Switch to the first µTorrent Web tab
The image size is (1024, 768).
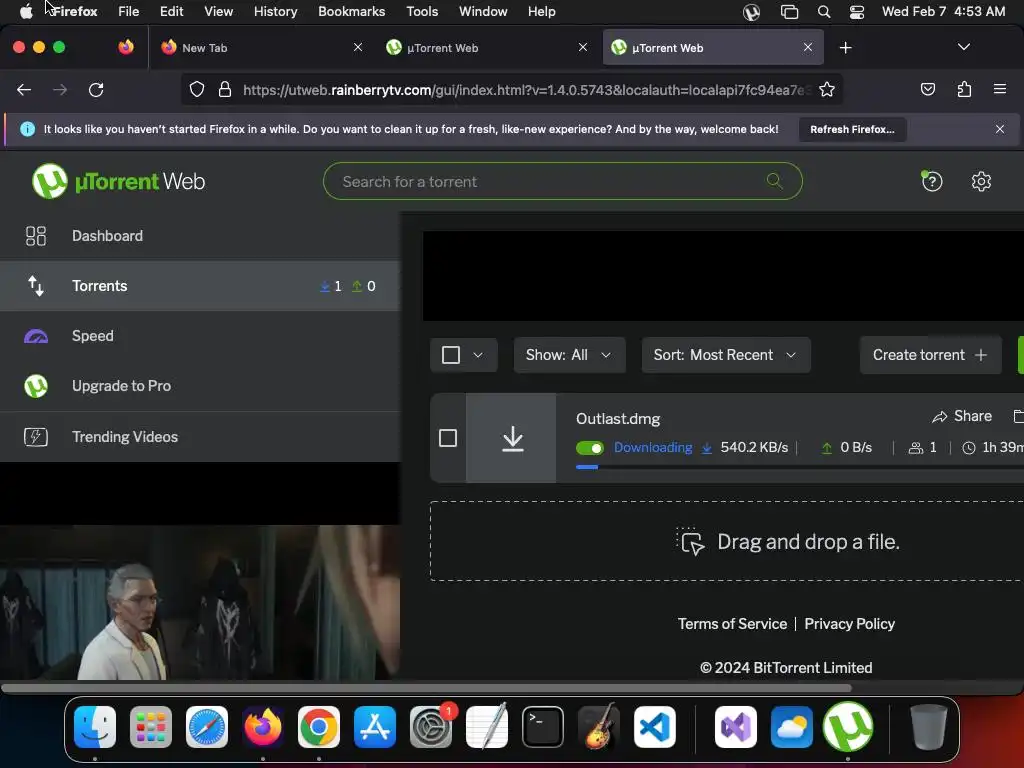point(487,48)
